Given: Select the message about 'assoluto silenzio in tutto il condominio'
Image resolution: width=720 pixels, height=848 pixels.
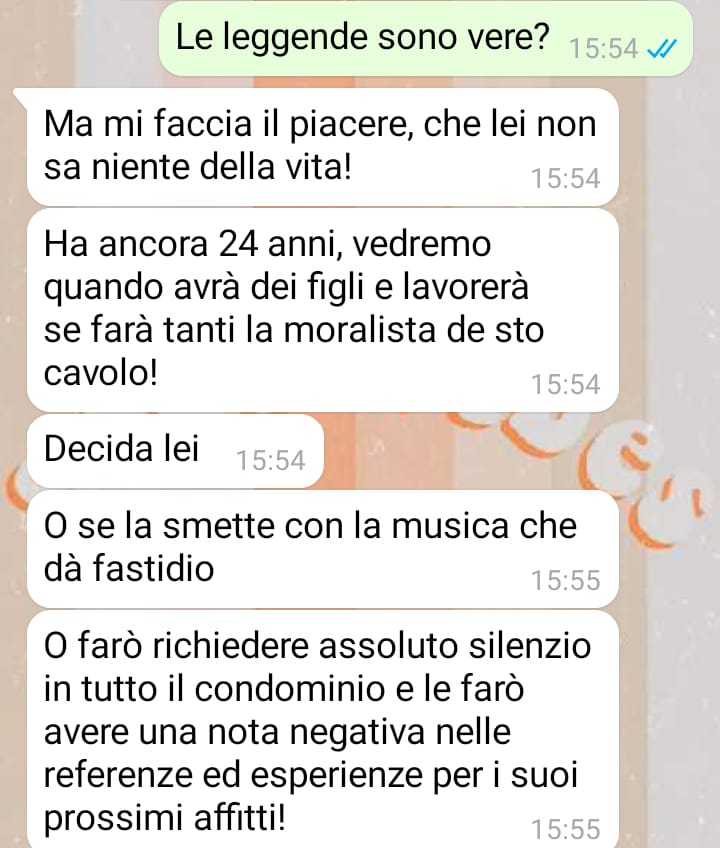Looking at the screenshot, I should (x=322, y=729).
